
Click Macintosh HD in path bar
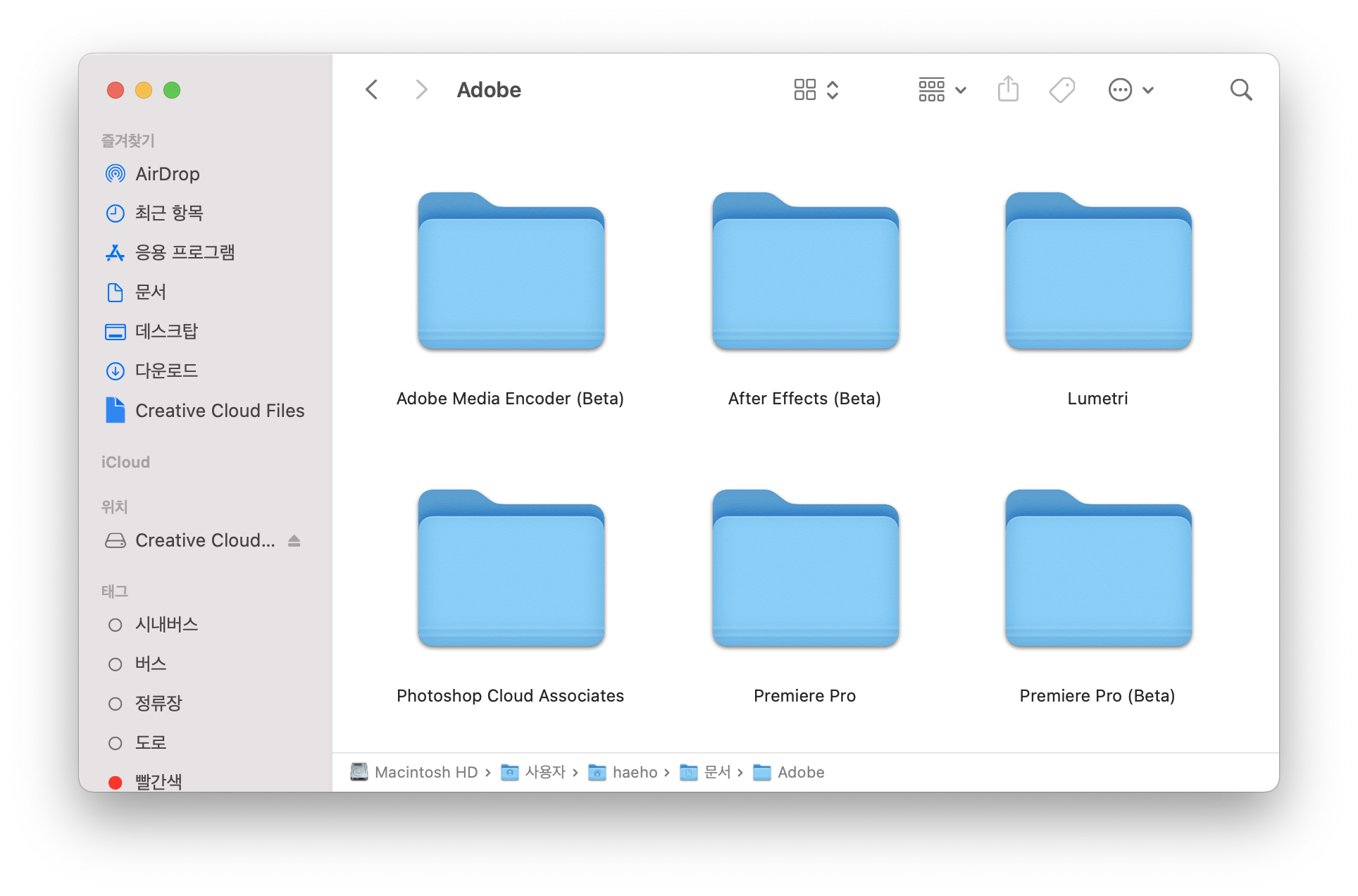tap(425, 772)
